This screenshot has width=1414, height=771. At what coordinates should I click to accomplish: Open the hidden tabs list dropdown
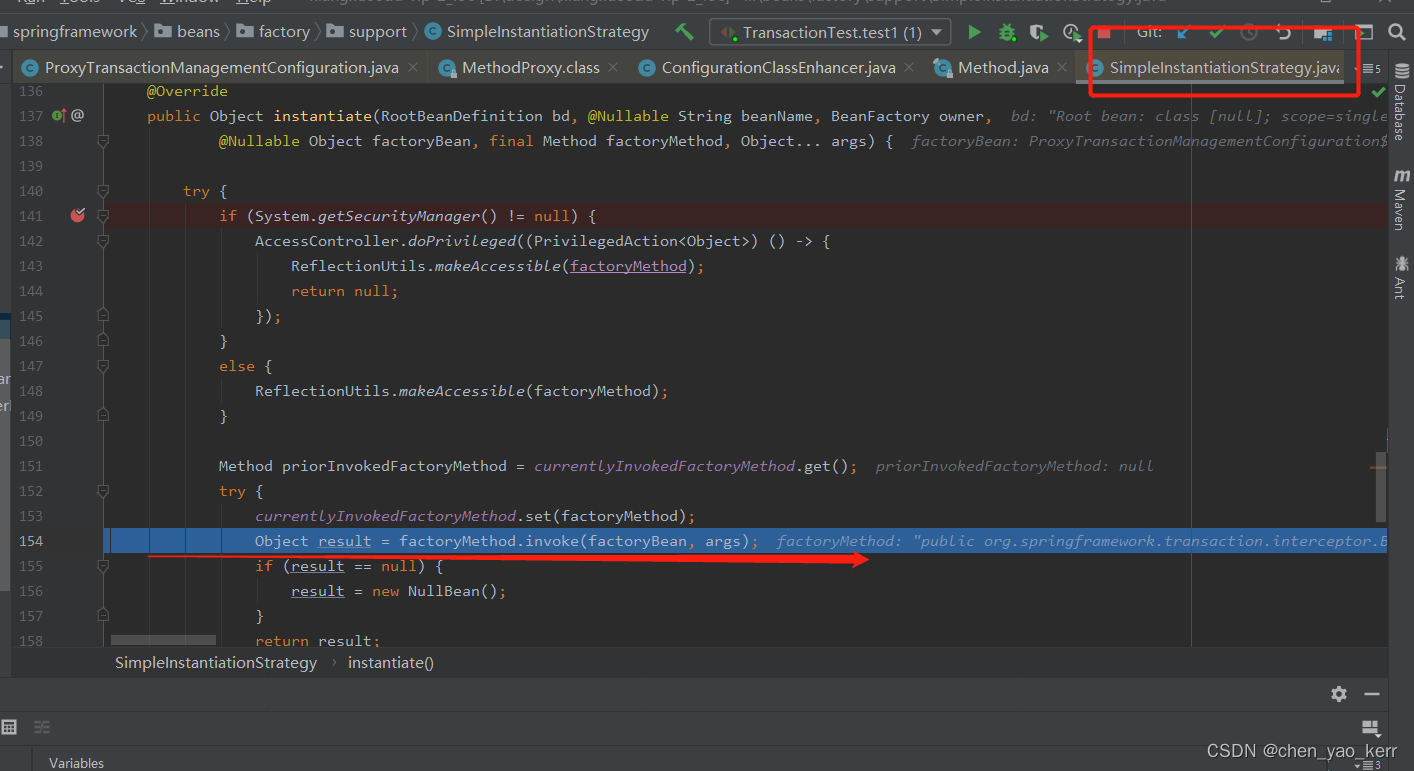[1369, 69]
